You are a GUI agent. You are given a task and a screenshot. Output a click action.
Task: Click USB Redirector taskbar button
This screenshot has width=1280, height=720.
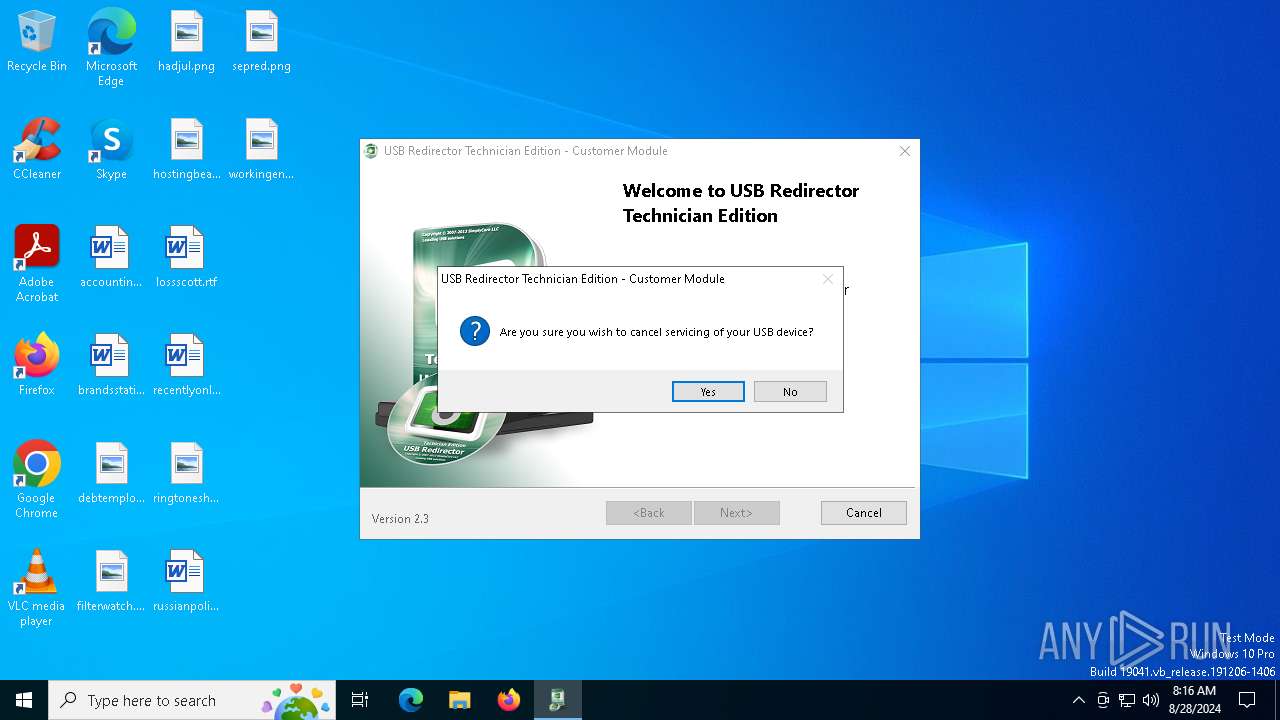tap(557, 700)
